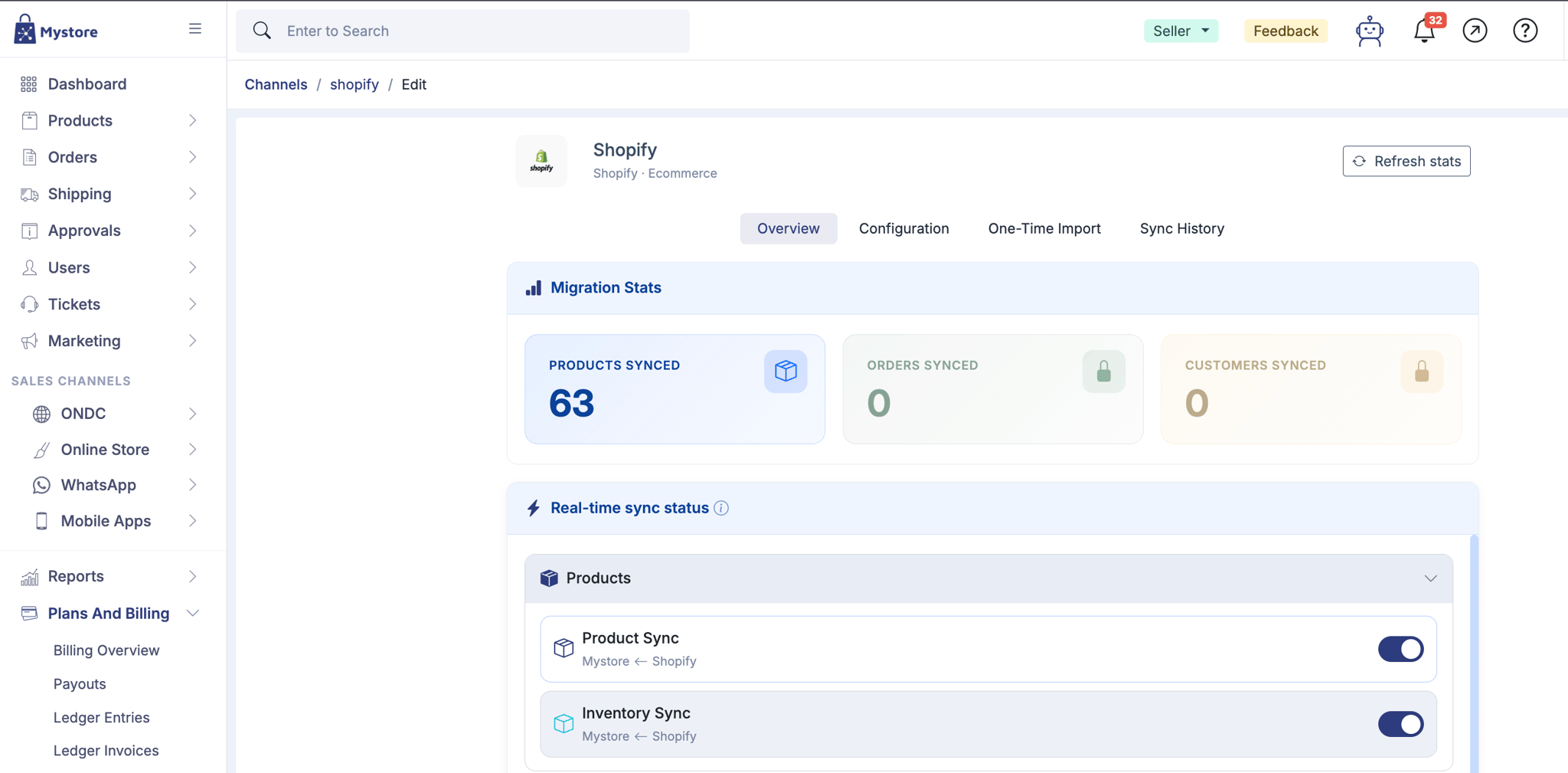Click the external link arrow icon
The image size is (1568, 773).
[x=1475, y=31]
